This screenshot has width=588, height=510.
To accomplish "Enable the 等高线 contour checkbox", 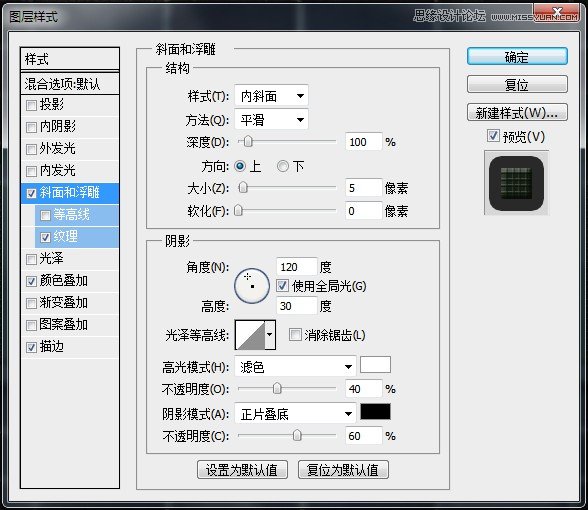I will click(45, 215).
